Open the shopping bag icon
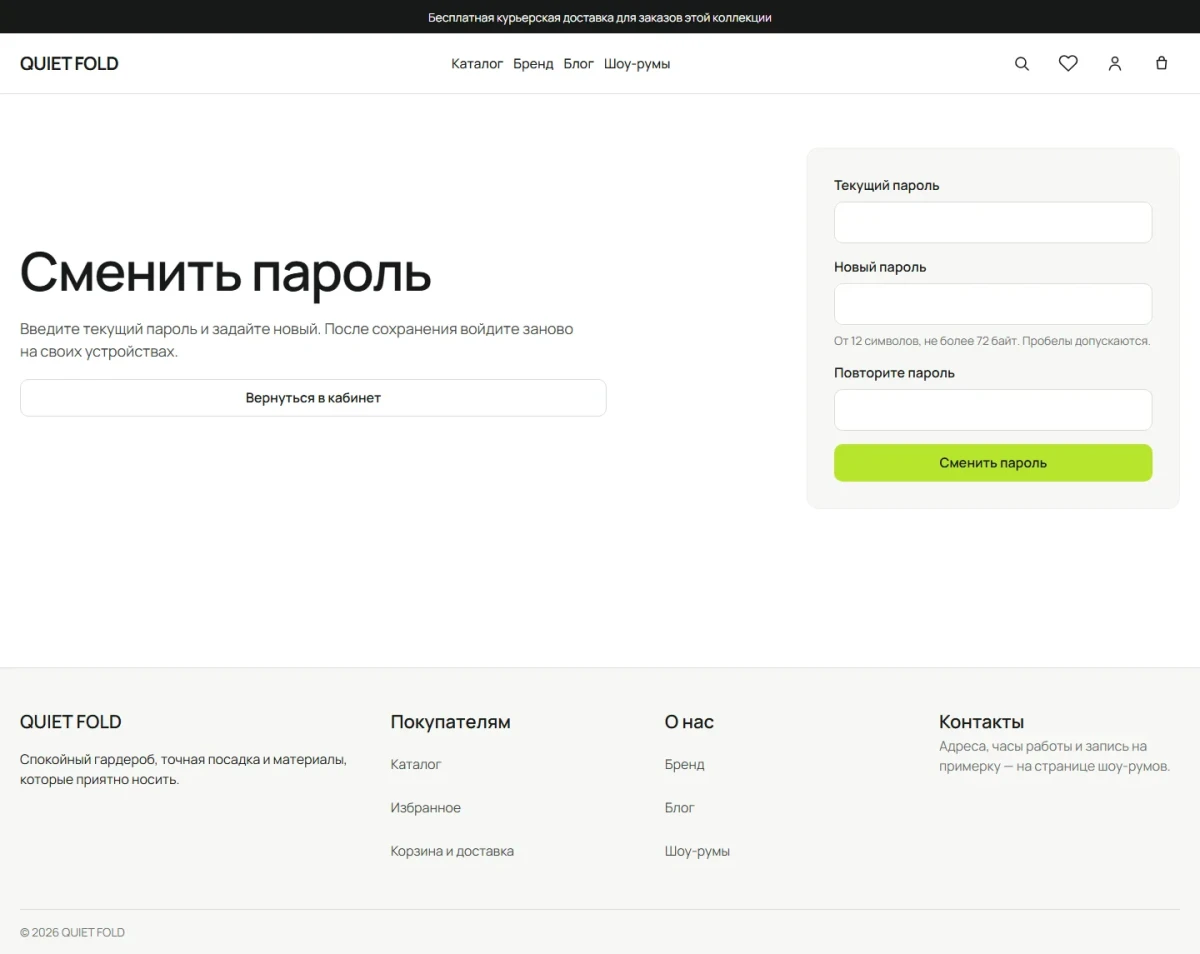 click(1161, 63)
